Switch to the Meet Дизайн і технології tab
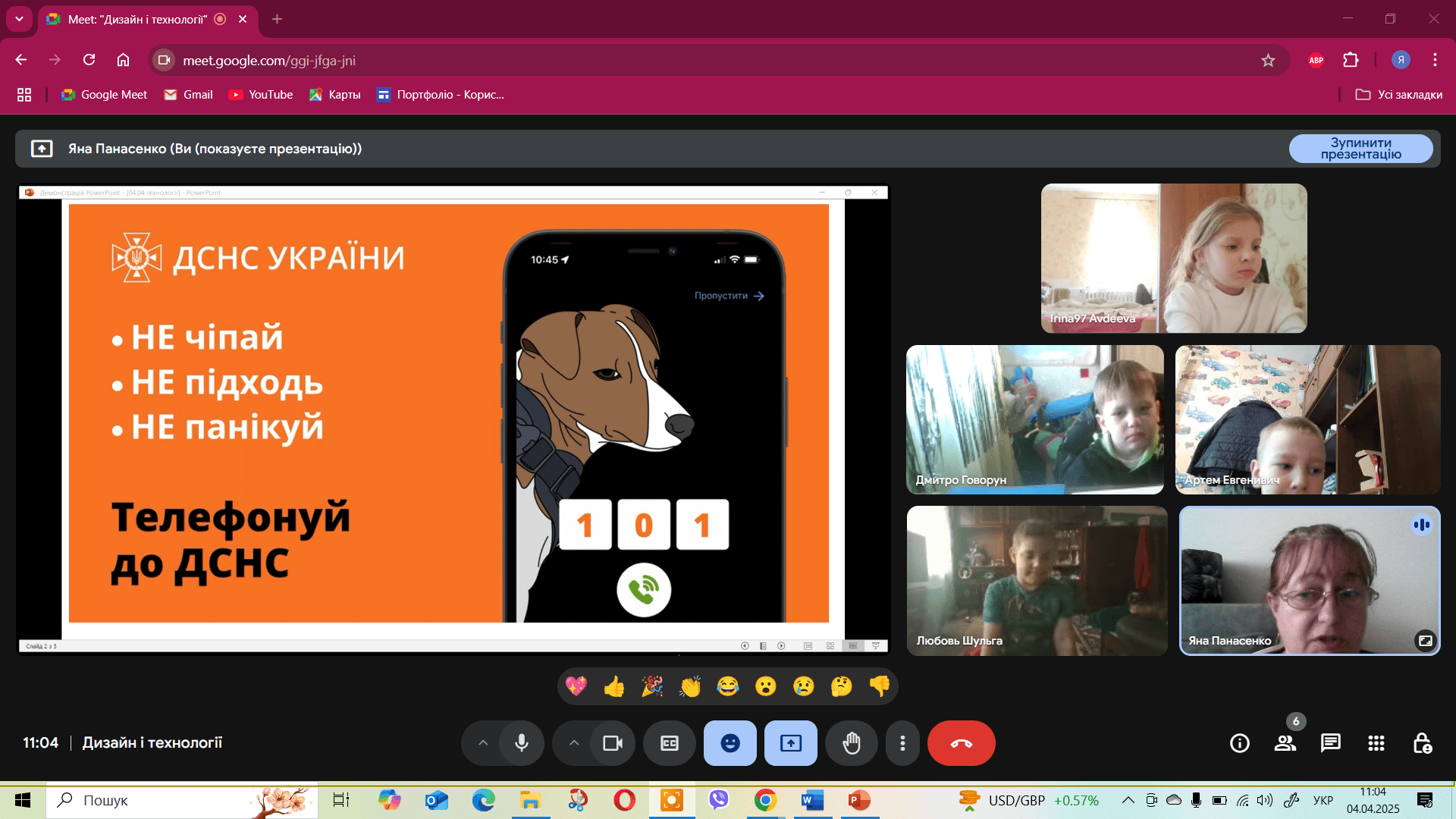The height and width of the screenshot is (819, 1456). [x=137, y=19]
